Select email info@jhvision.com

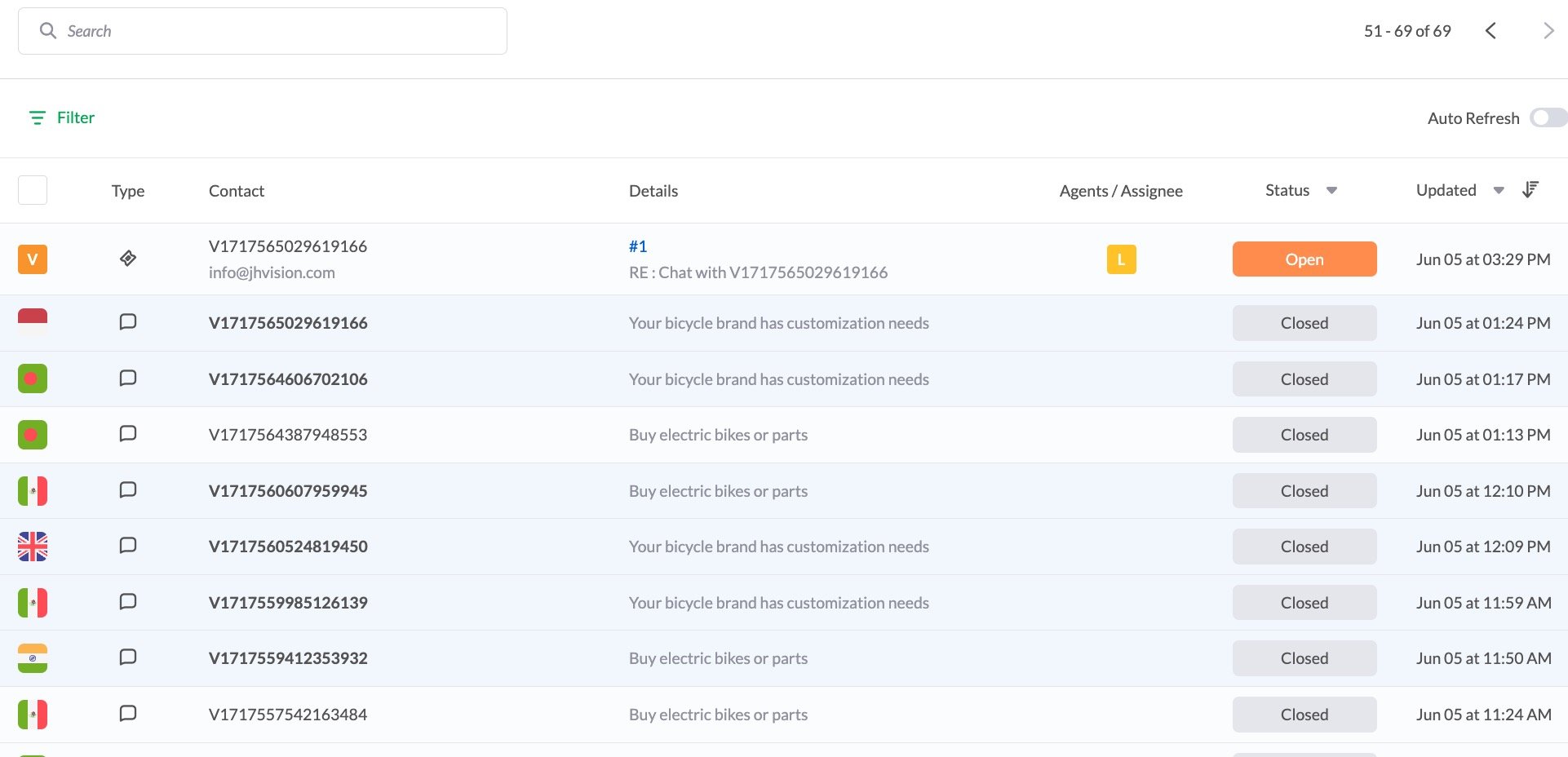coord(272,272)
